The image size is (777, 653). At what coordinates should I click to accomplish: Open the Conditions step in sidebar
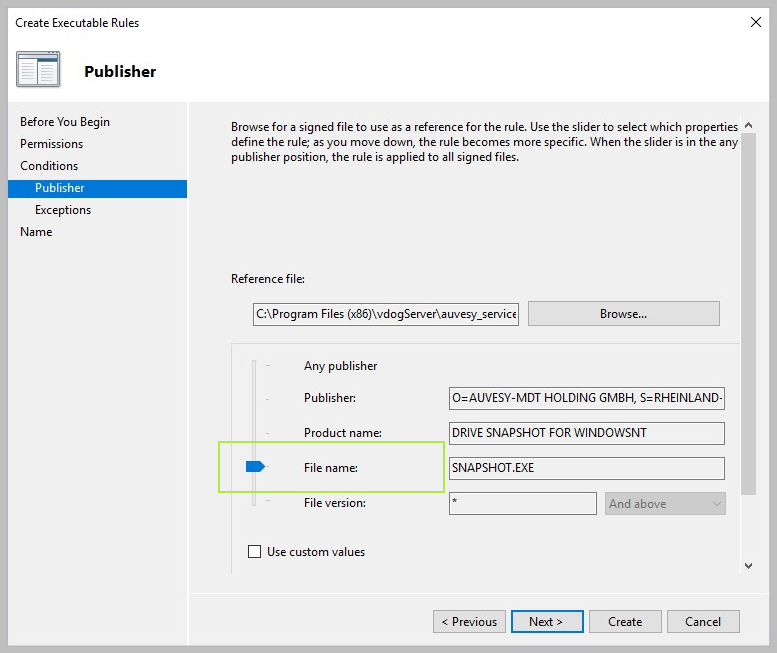(x=49, y=166)
